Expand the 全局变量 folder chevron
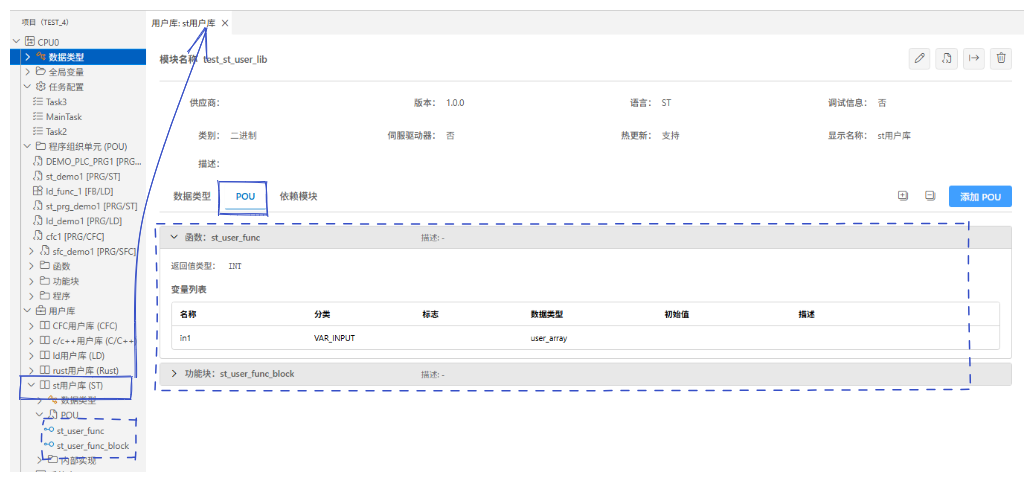 (x=28, y=72)
